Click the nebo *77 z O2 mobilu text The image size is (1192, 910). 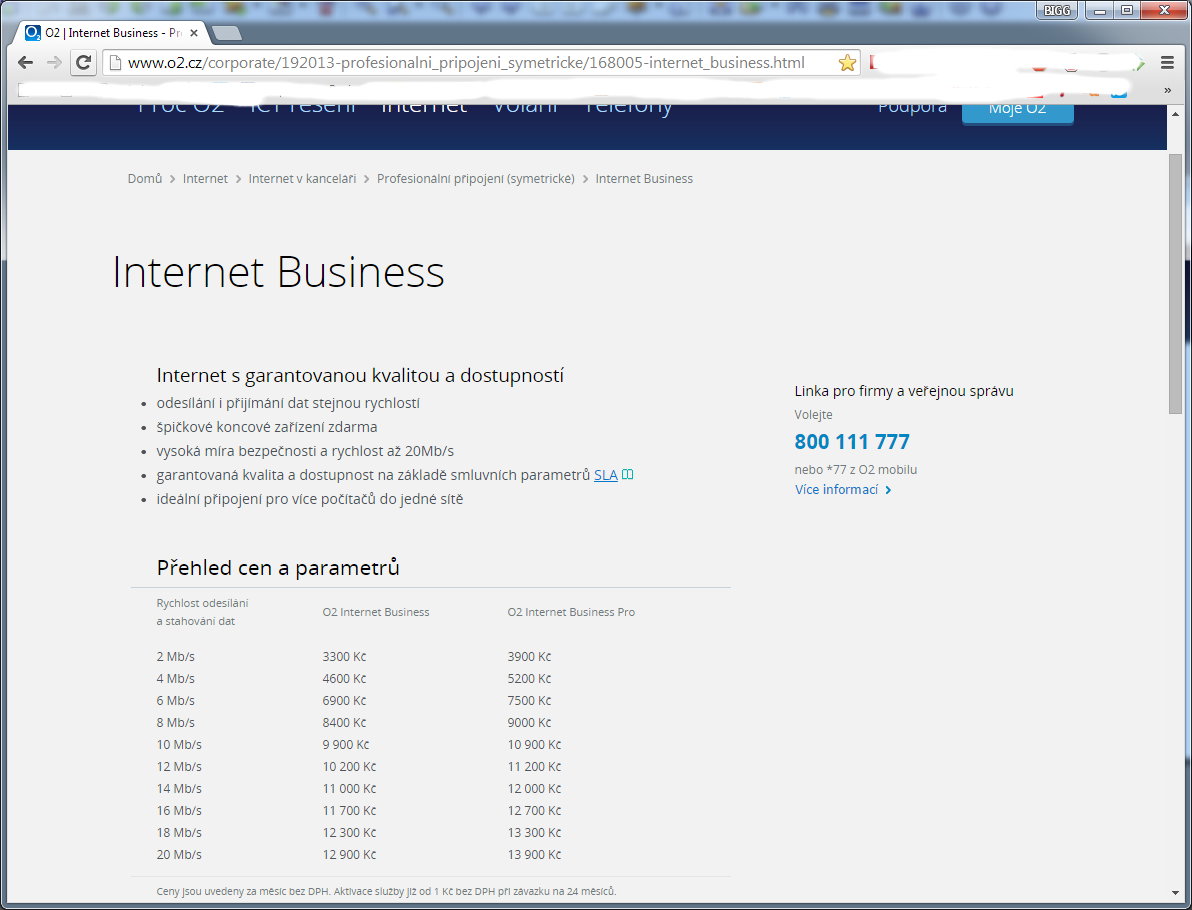point(856,470)
